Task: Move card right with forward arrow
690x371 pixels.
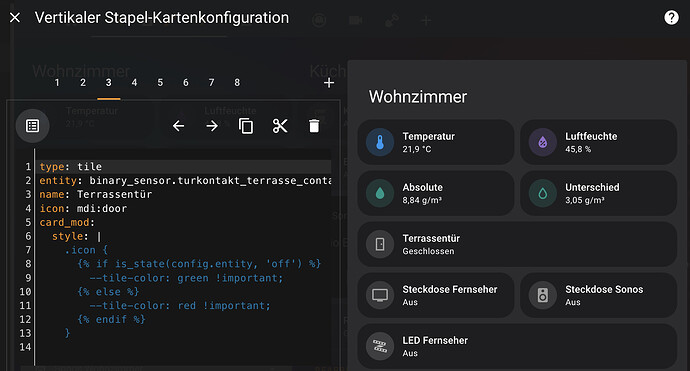Action: click(212, 126)
